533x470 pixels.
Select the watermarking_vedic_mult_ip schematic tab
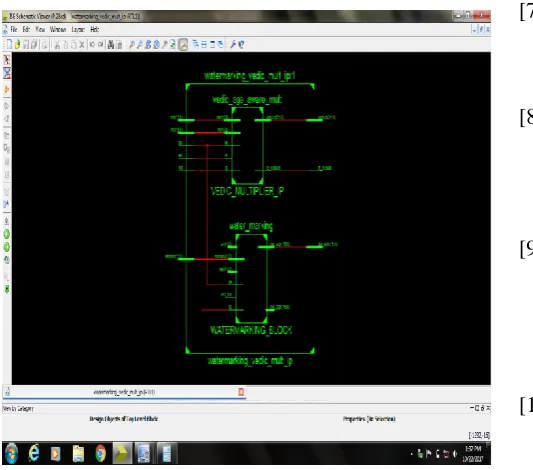124,392
